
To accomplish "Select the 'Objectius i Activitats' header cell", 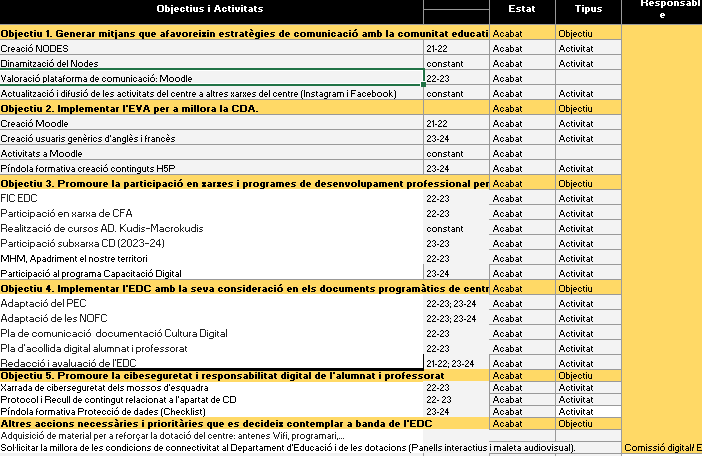I will tap(211, 8).
